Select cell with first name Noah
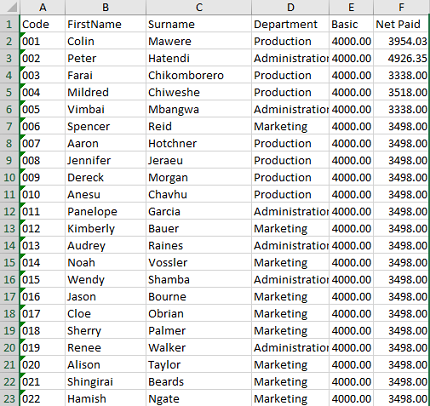 tap(106, 262)
